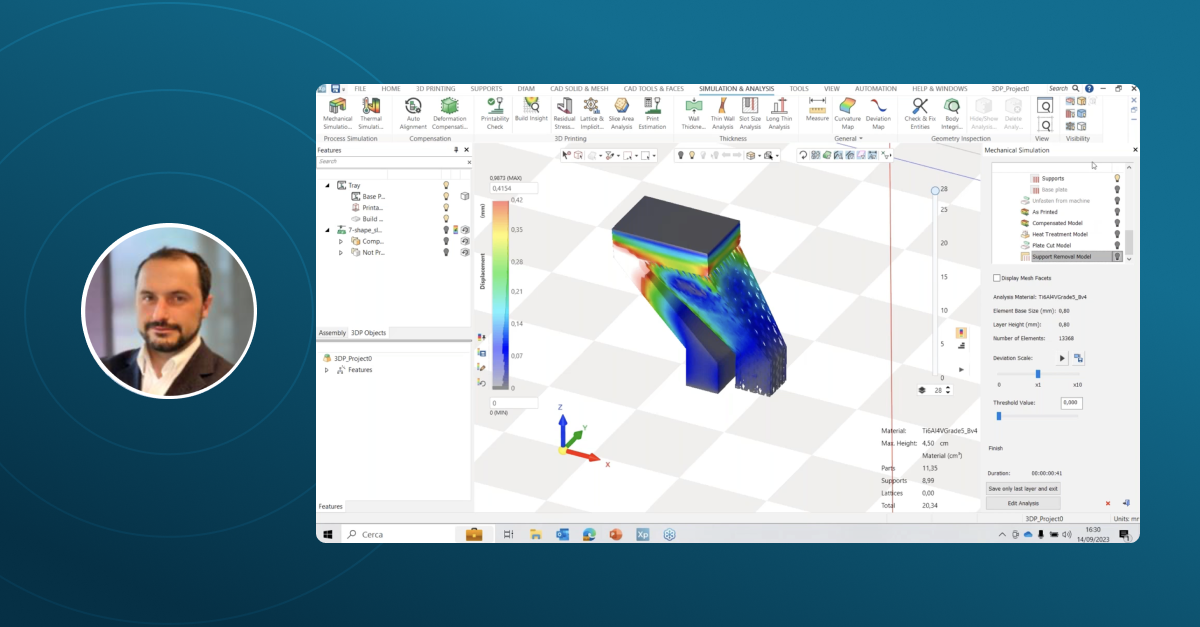The height and width of the screenshot is (627, 1200).
Task: Switch to the SUPPORTS ribbon tab
Action: coord(486,88)
